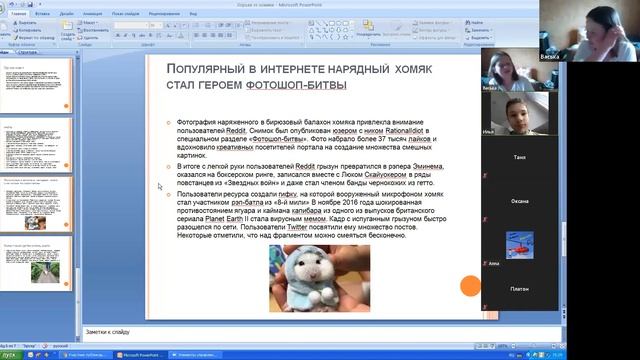640x360 pixels.
Task: Open the Replace (Заменить) dropdown
Action: coord(478,30)
